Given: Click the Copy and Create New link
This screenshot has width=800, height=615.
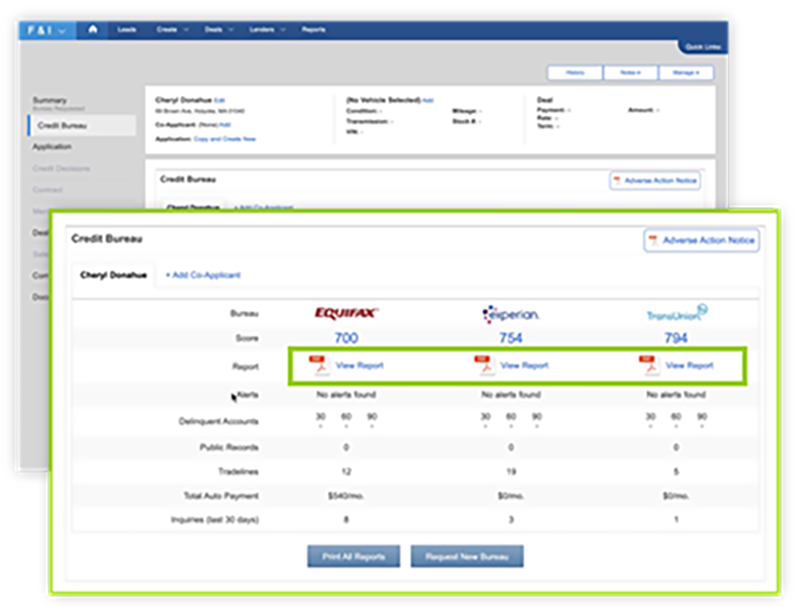Looking at the screenshot, I should pyautogui.click(x=224, y=139).
